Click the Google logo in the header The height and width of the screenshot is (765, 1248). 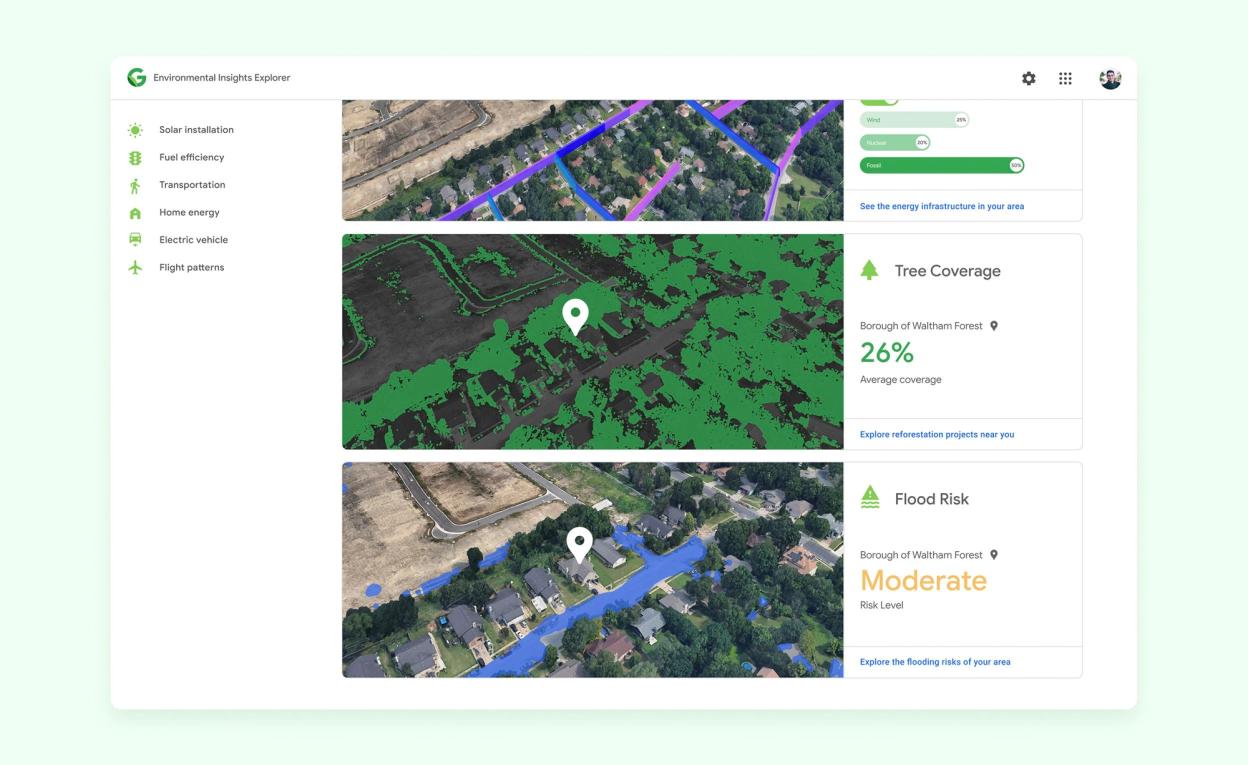(136, 78)
